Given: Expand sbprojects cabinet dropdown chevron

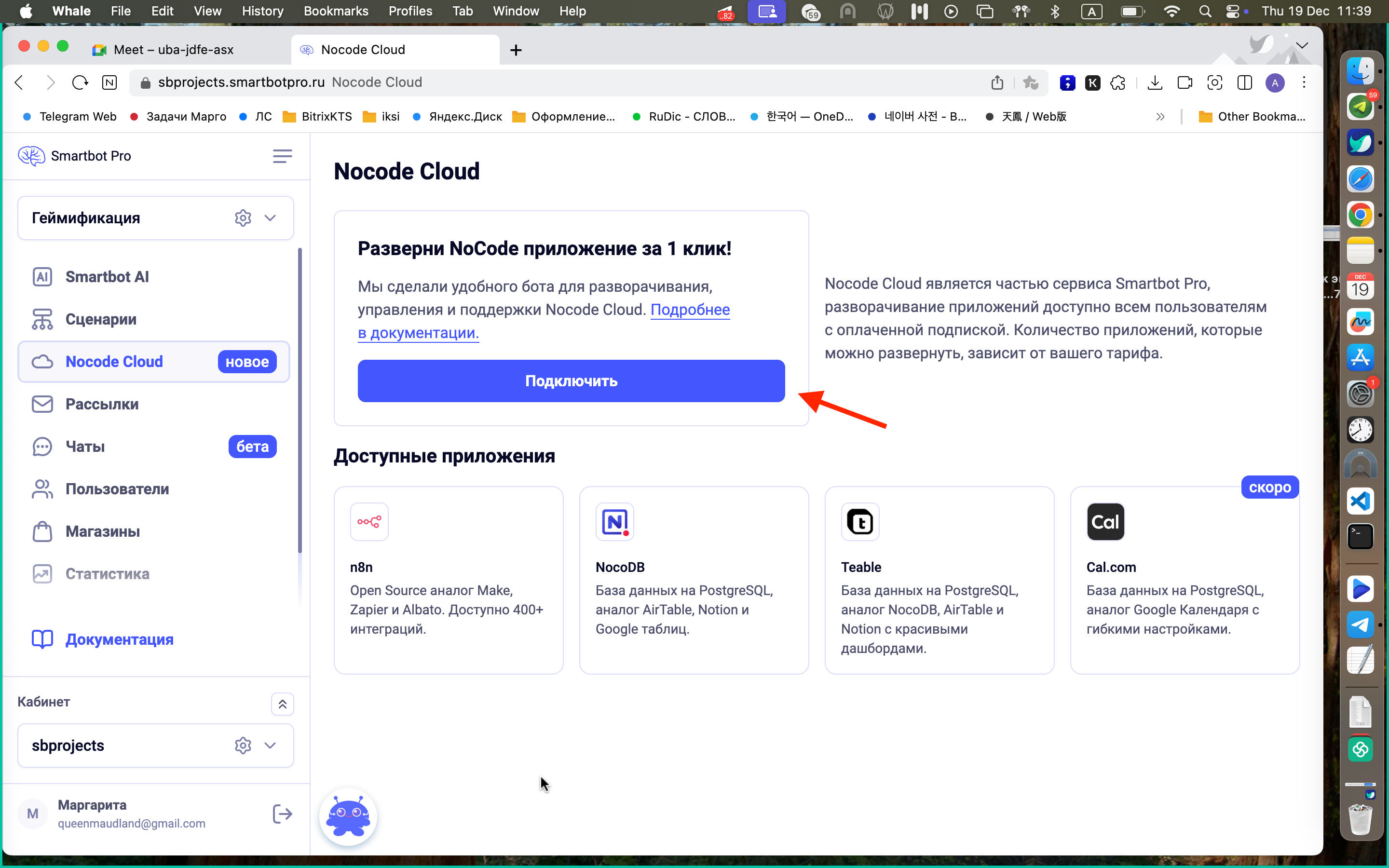Looking at the screenshot, I should 271,745.
